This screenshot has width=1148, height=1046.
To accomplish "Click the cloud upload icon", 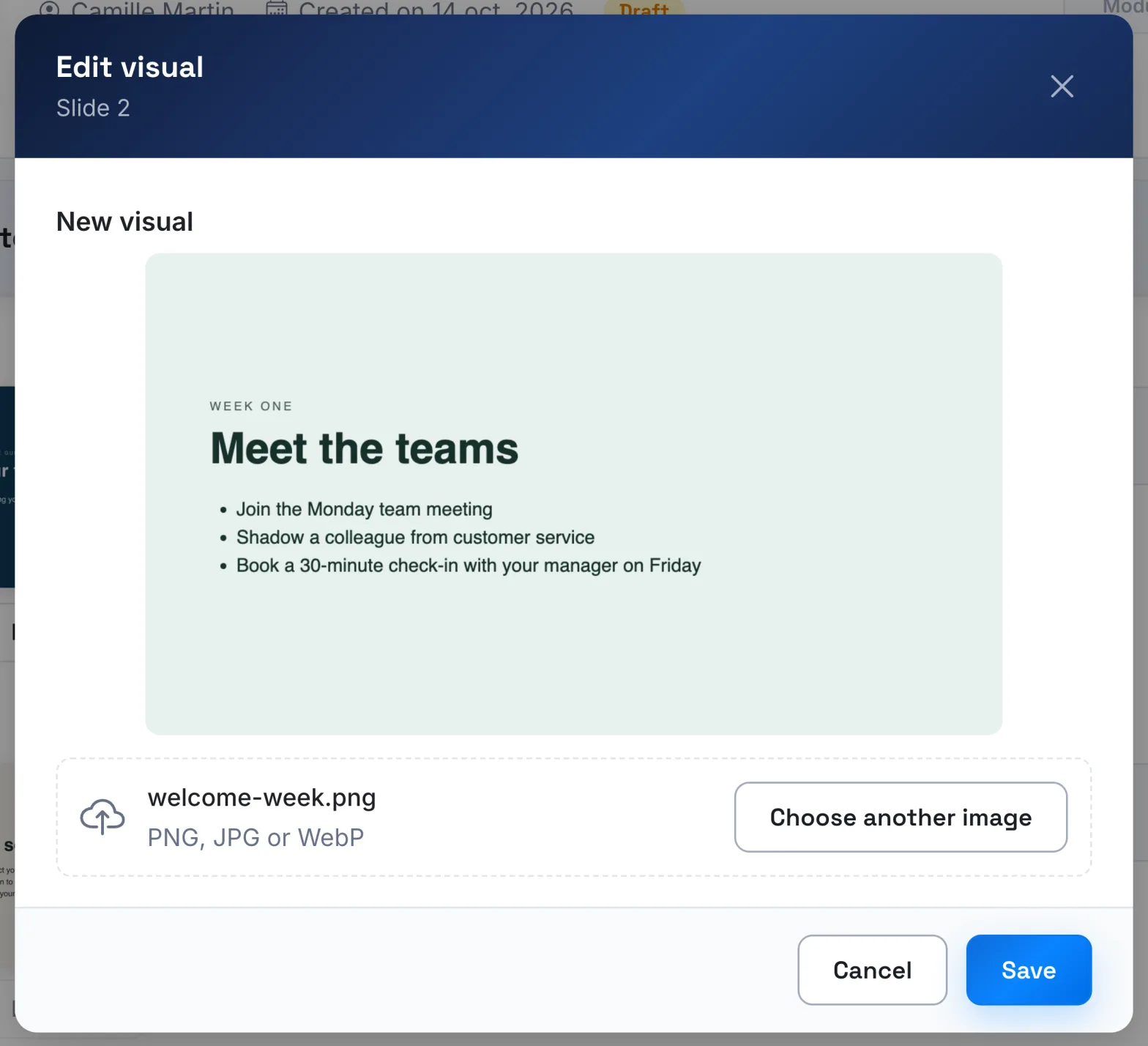I will coord(102,817).
